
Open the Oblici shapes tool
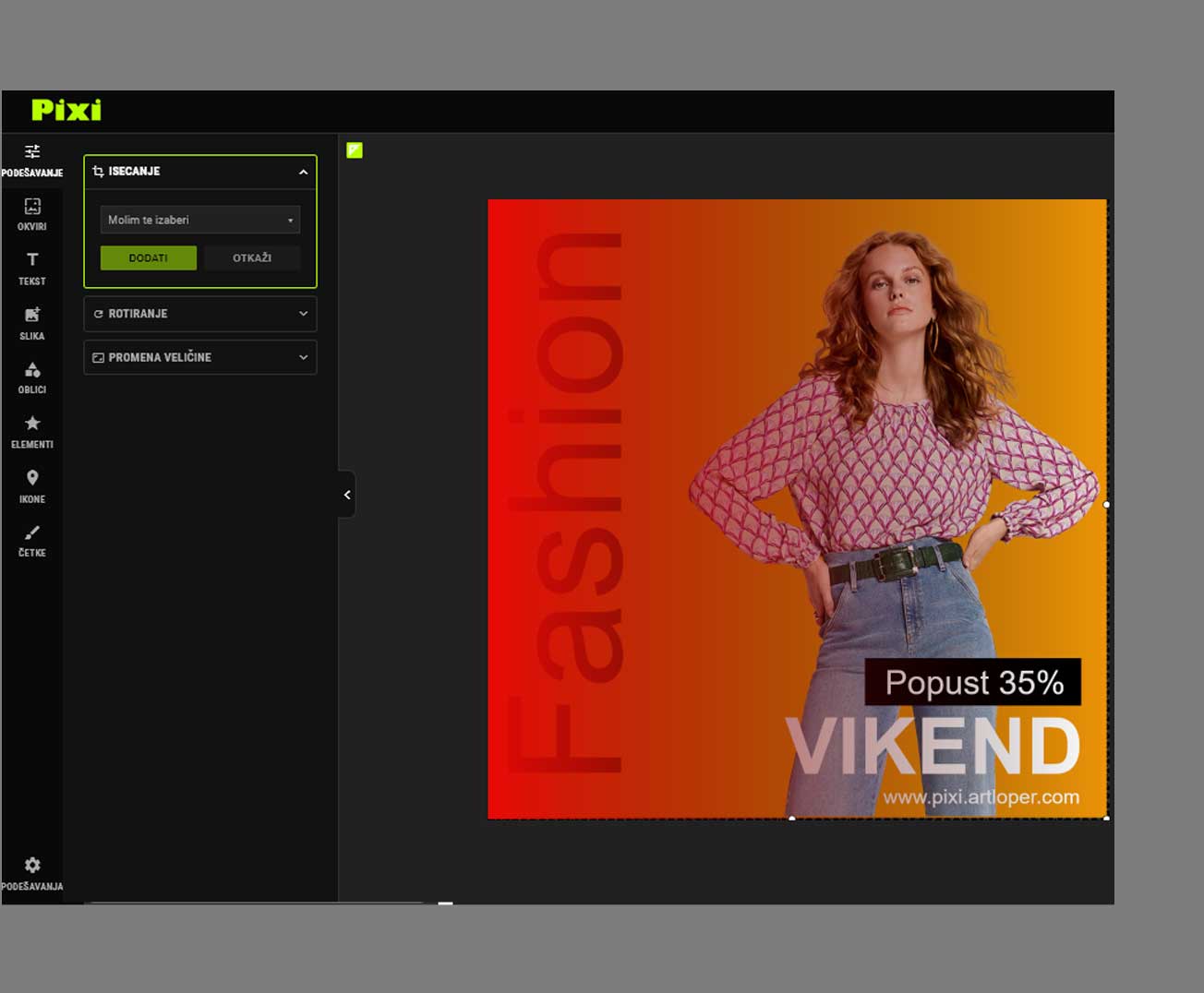point(32,377)
